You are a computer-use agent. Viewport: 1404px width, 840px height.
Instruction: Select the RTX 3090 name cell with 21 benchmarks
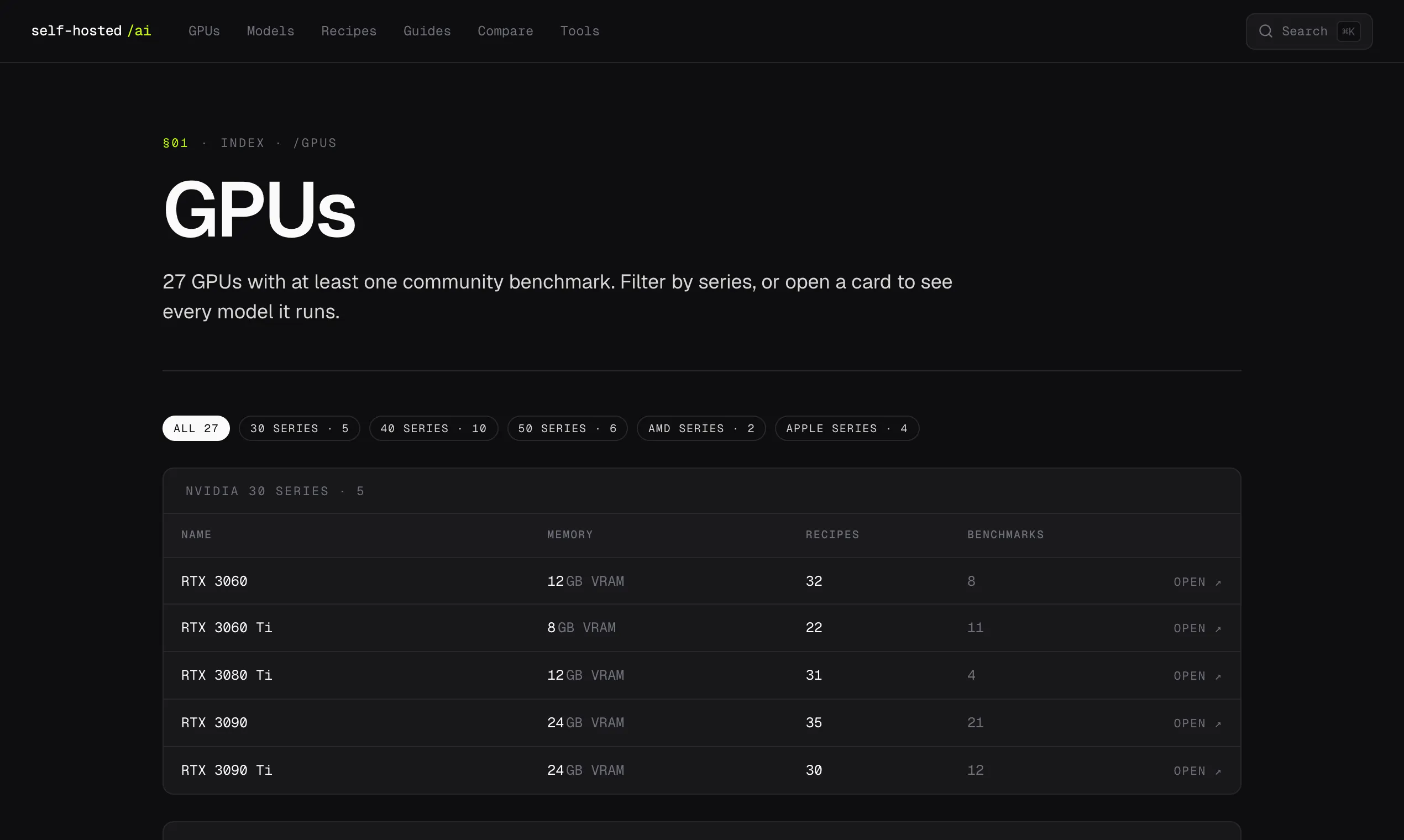(214, 723)
